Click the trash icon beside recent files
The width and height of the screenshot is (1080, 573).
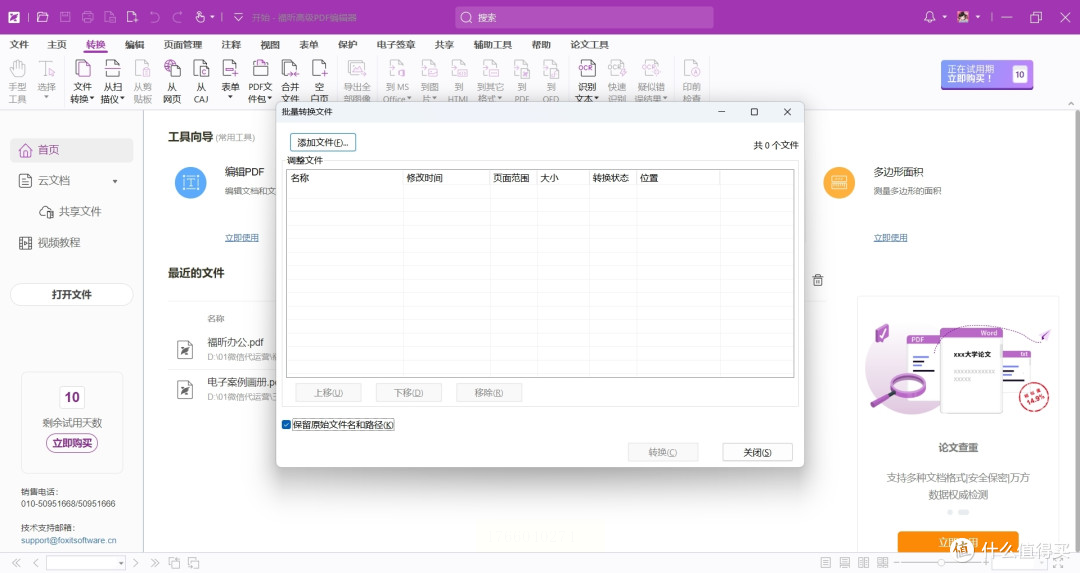[818, 280]
